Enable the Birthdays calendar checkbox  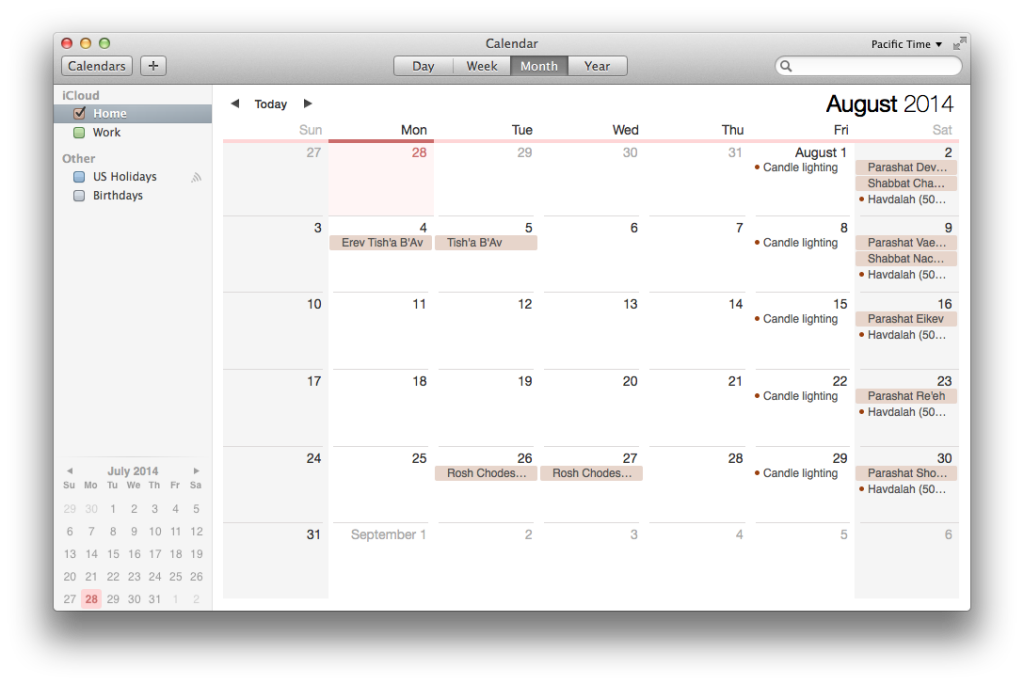pyautogui.click(x=79, y=196)
